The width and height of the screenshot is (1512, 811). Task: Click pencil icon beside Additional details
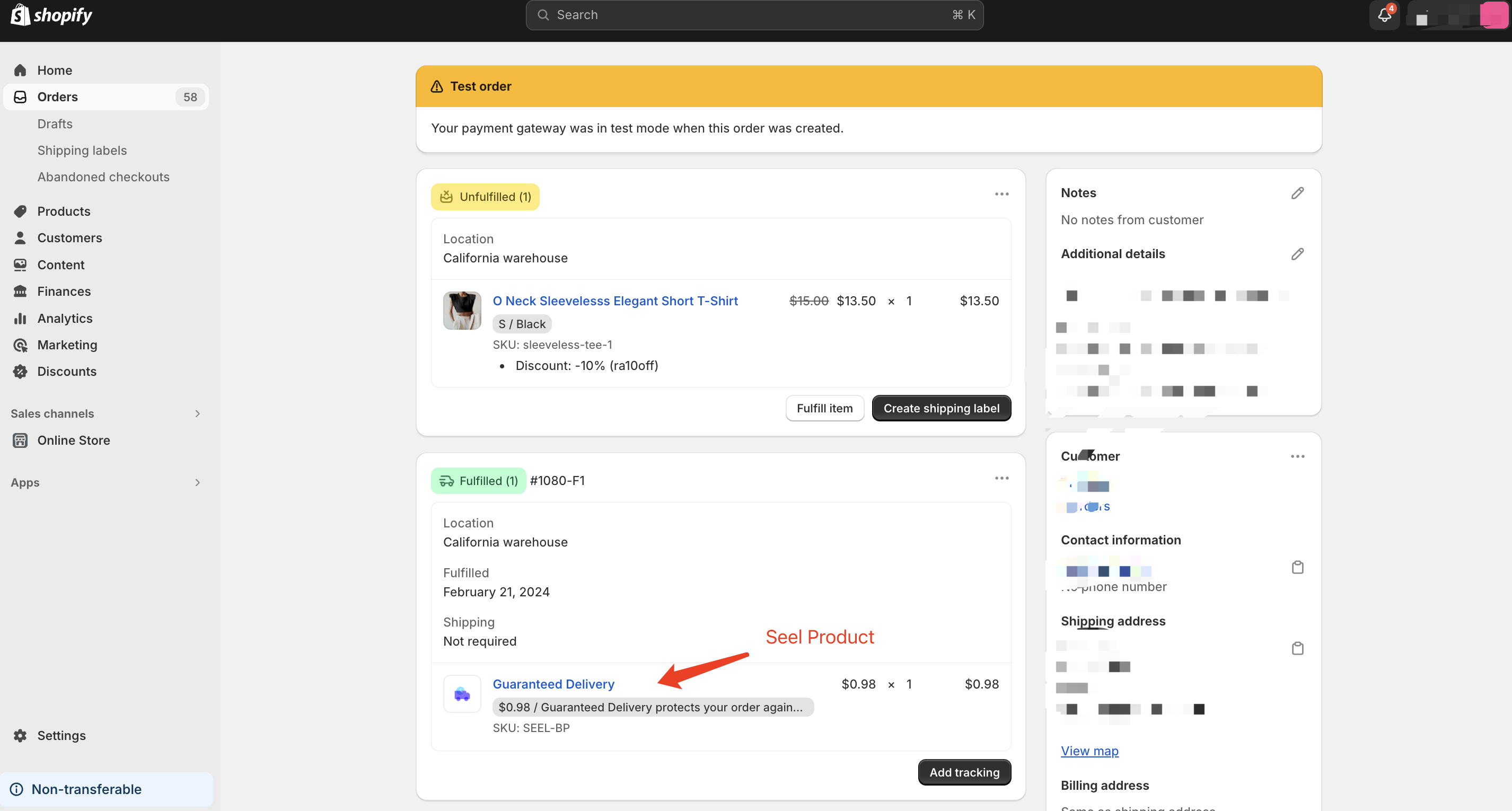pos(1297,254)
